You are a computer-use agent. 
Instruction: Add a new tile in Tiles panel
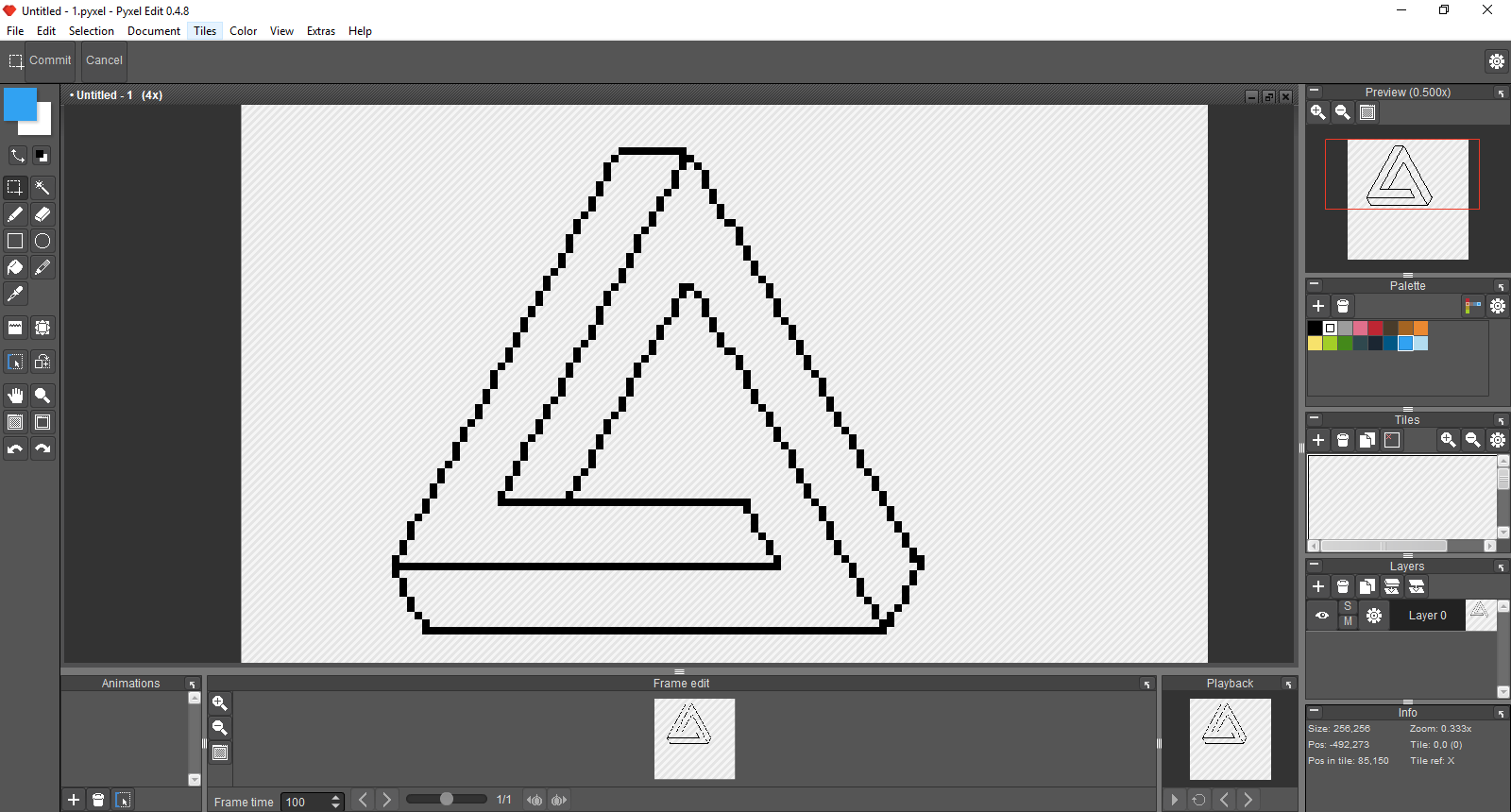(x=1318, y=440)
